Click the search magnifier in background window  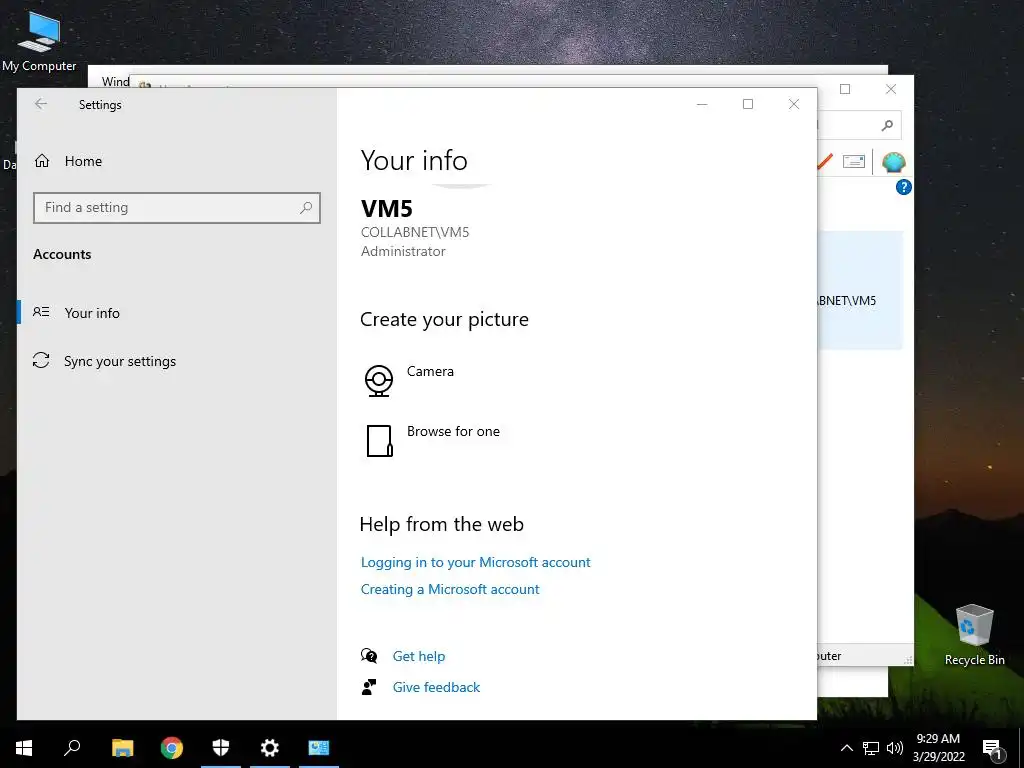click(887, 125)
